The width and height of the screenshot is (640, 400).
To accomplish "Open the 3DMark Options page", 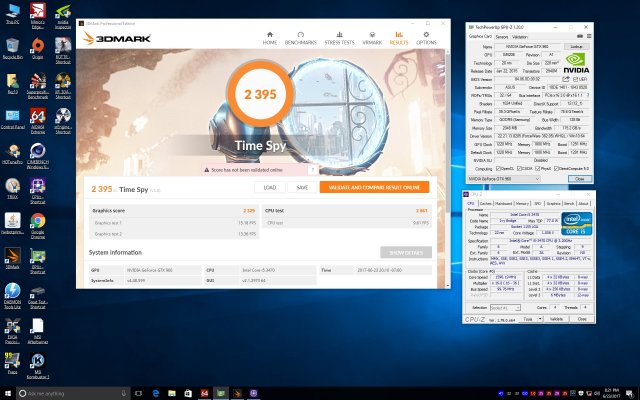I will [x=426, y=40].
